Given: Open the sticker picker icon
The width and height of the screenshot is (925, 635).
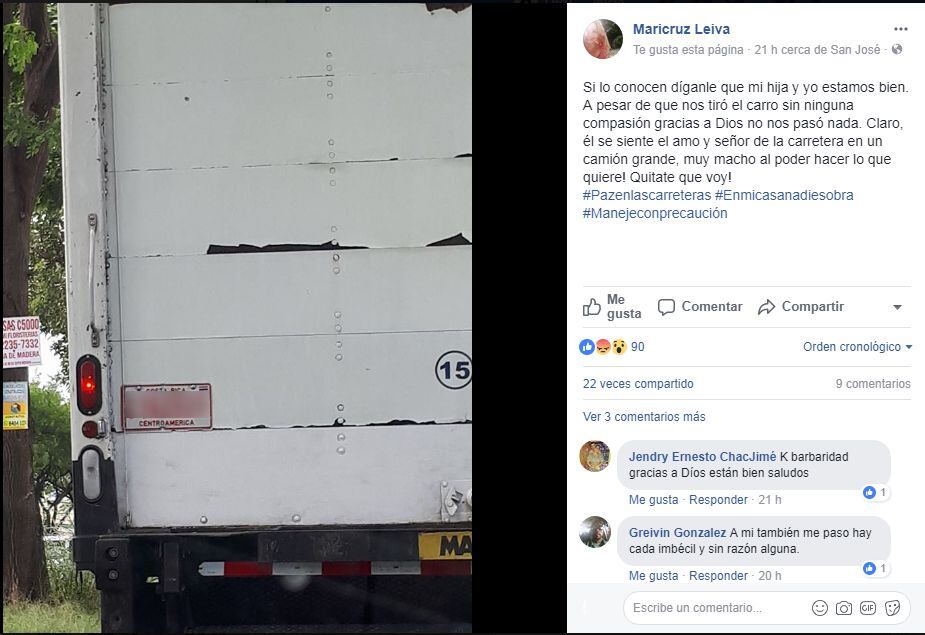Looking at the screenshot, I should tap(893, 608).
